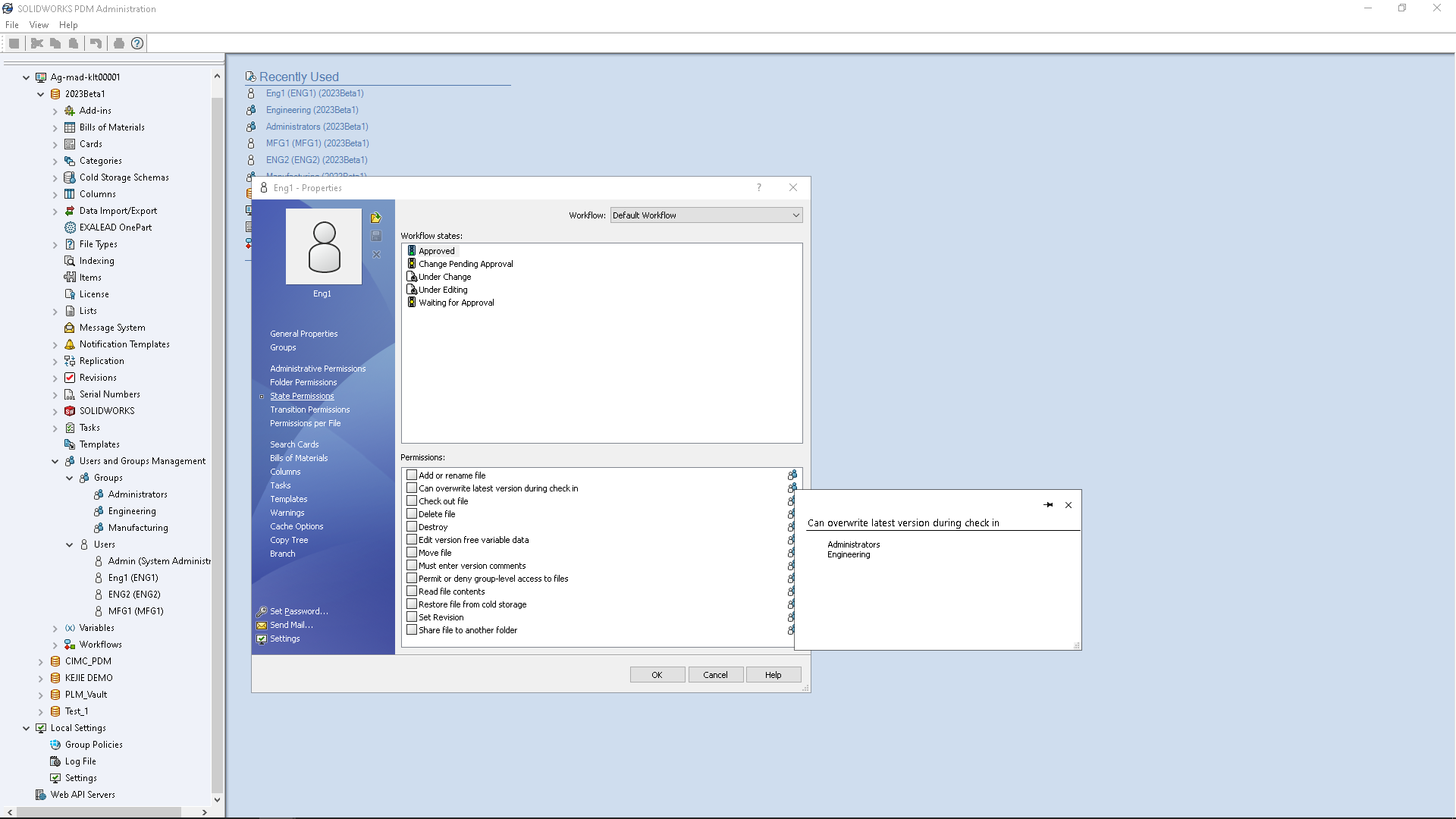Open Set Password from the key icon
The height and width of the screenshot is (819, 1456).
(x=260, y=611)
